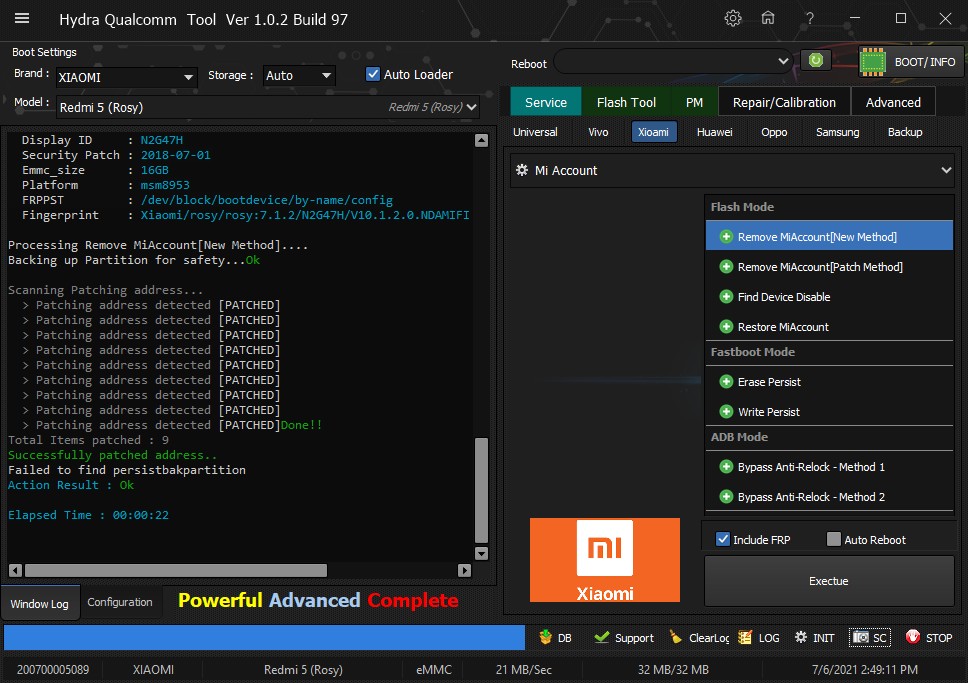968x683 pixels.
Task: Open the PM tab
Action: click(694, 102)
